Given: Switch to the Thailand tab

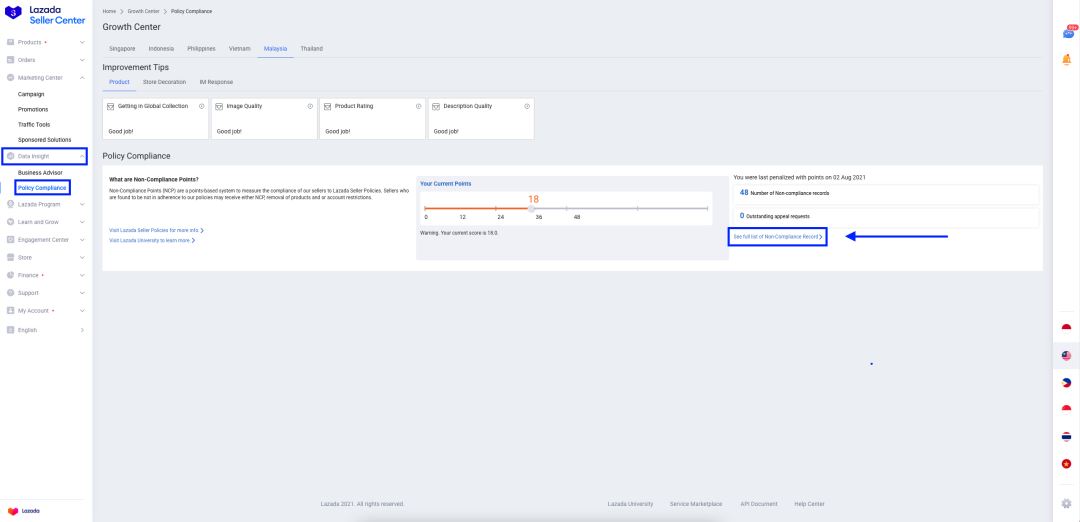Looking at the screenshot, I should (311, 49).
